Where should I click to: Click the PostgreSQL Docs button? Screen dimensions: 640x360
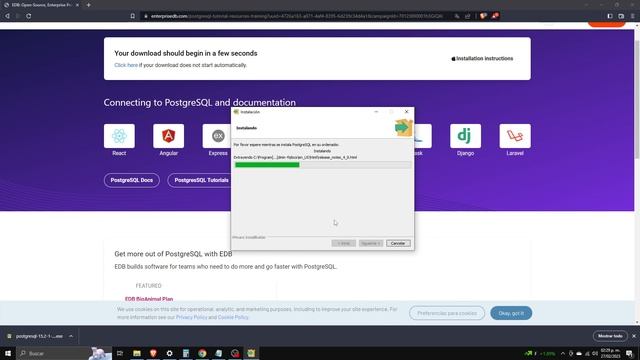point(131,180)
